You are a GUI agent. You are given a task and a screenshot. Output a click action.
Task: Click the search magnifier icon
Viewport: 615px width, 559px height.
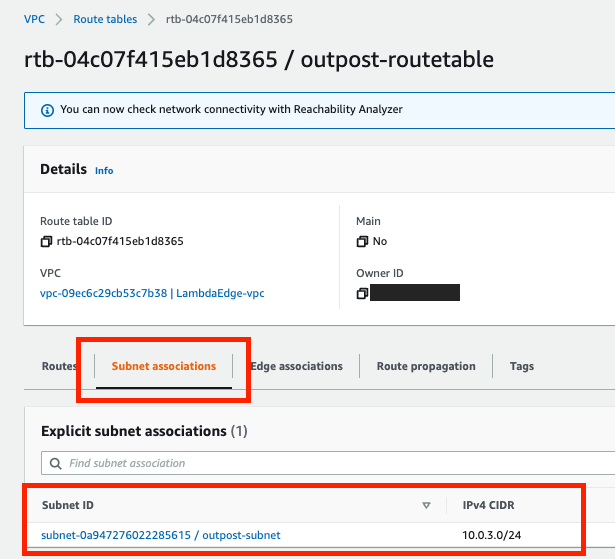point(56,463)
